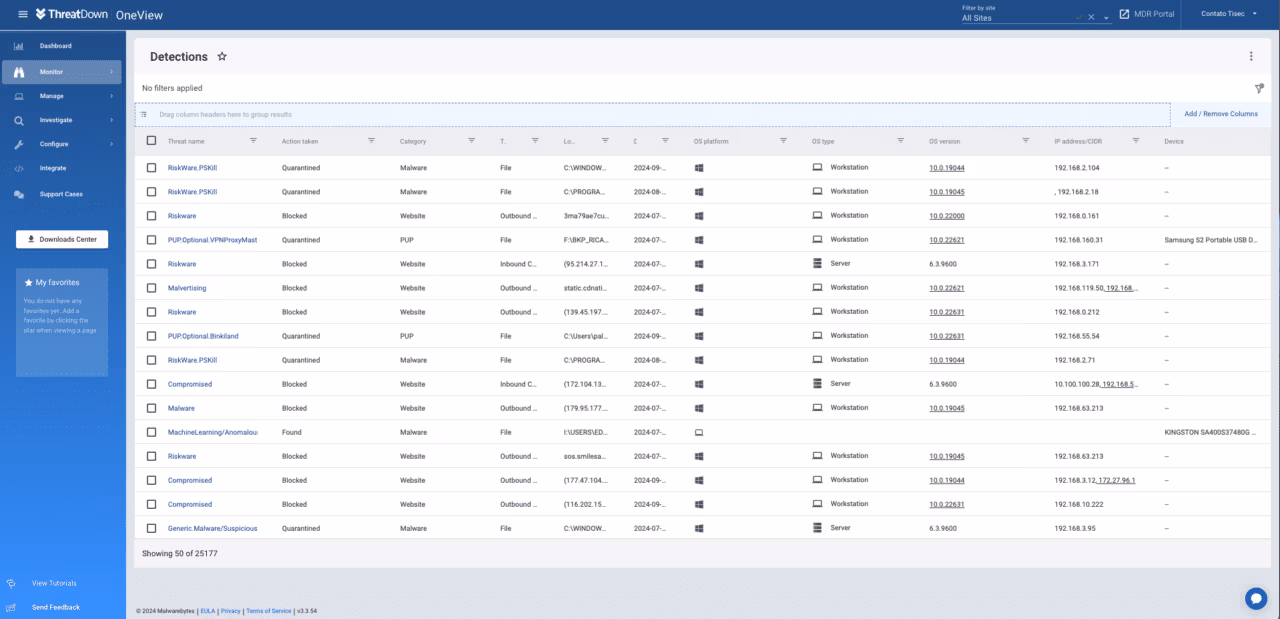Click the Add / Remove Columns link

coord(1221,114)
